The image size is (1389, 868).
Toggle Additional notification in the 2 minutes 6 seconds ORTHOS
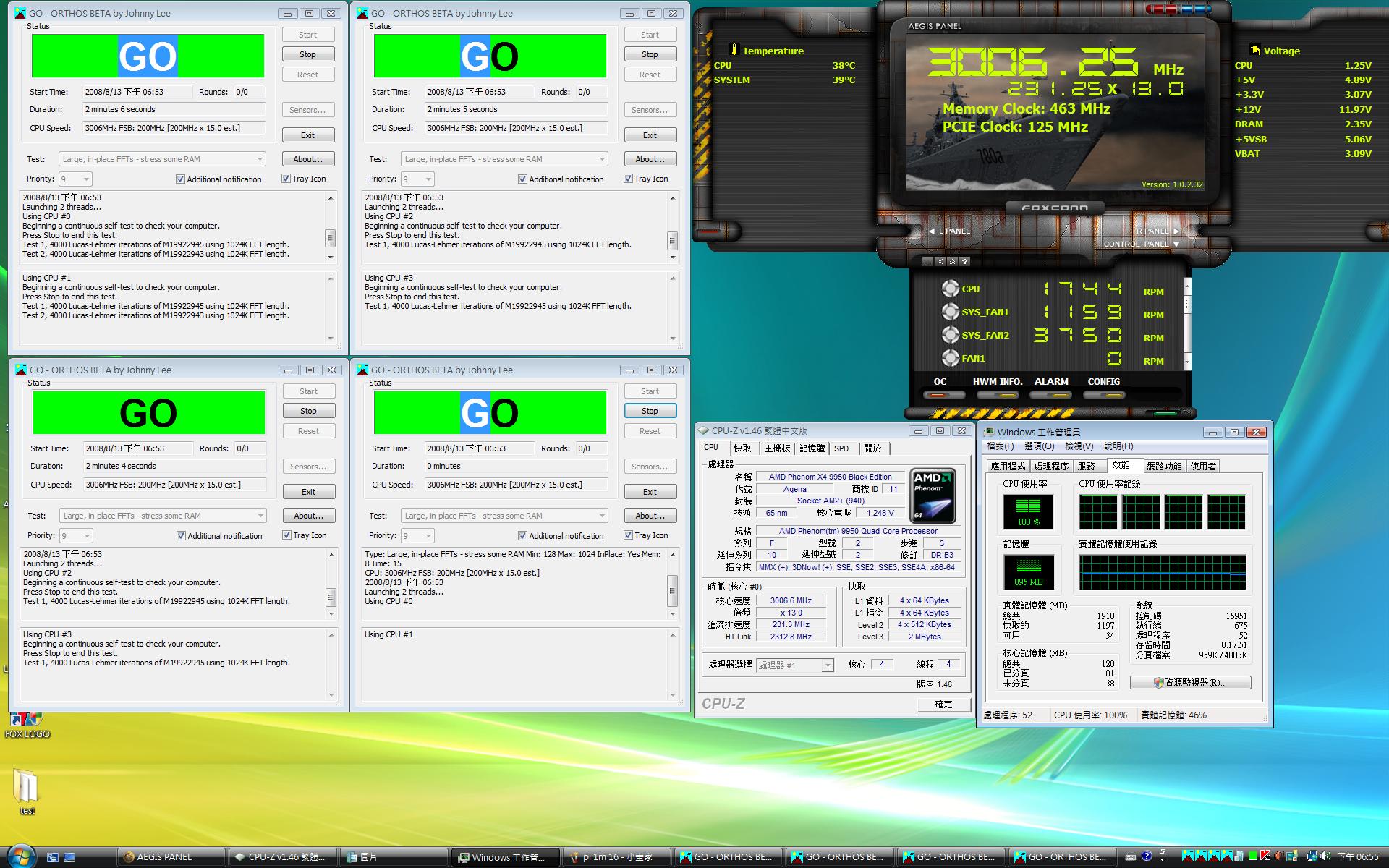point(180,179)
